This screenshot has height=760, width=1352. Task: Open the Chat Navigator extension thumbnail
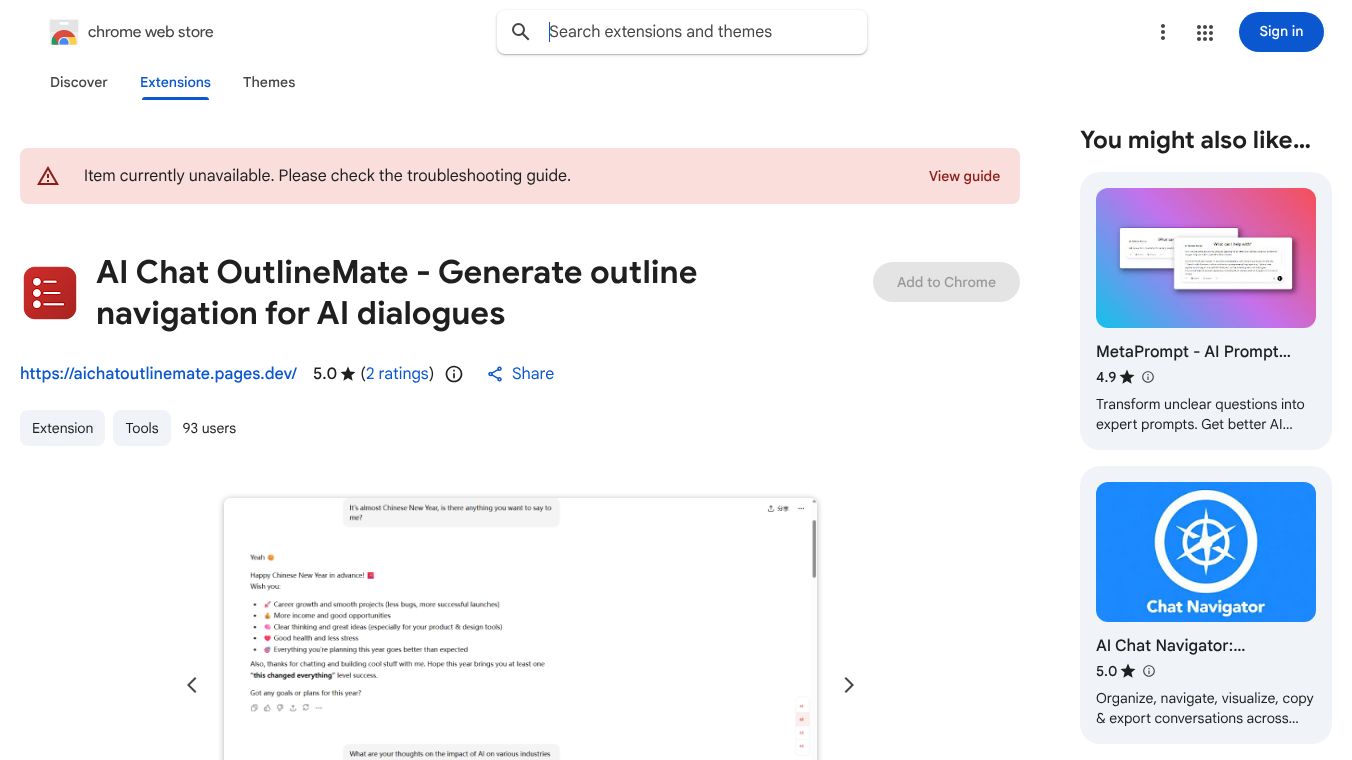[x=1205, y=551]
